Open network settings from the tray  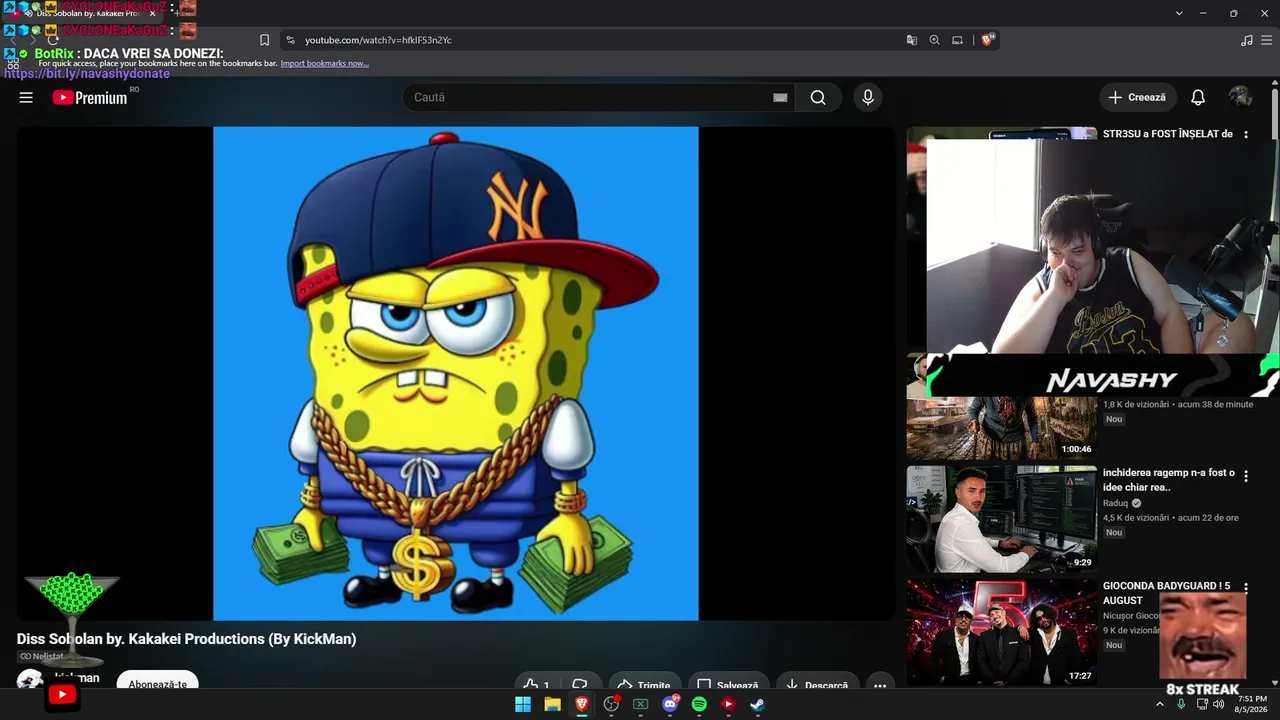(1202, 704)
